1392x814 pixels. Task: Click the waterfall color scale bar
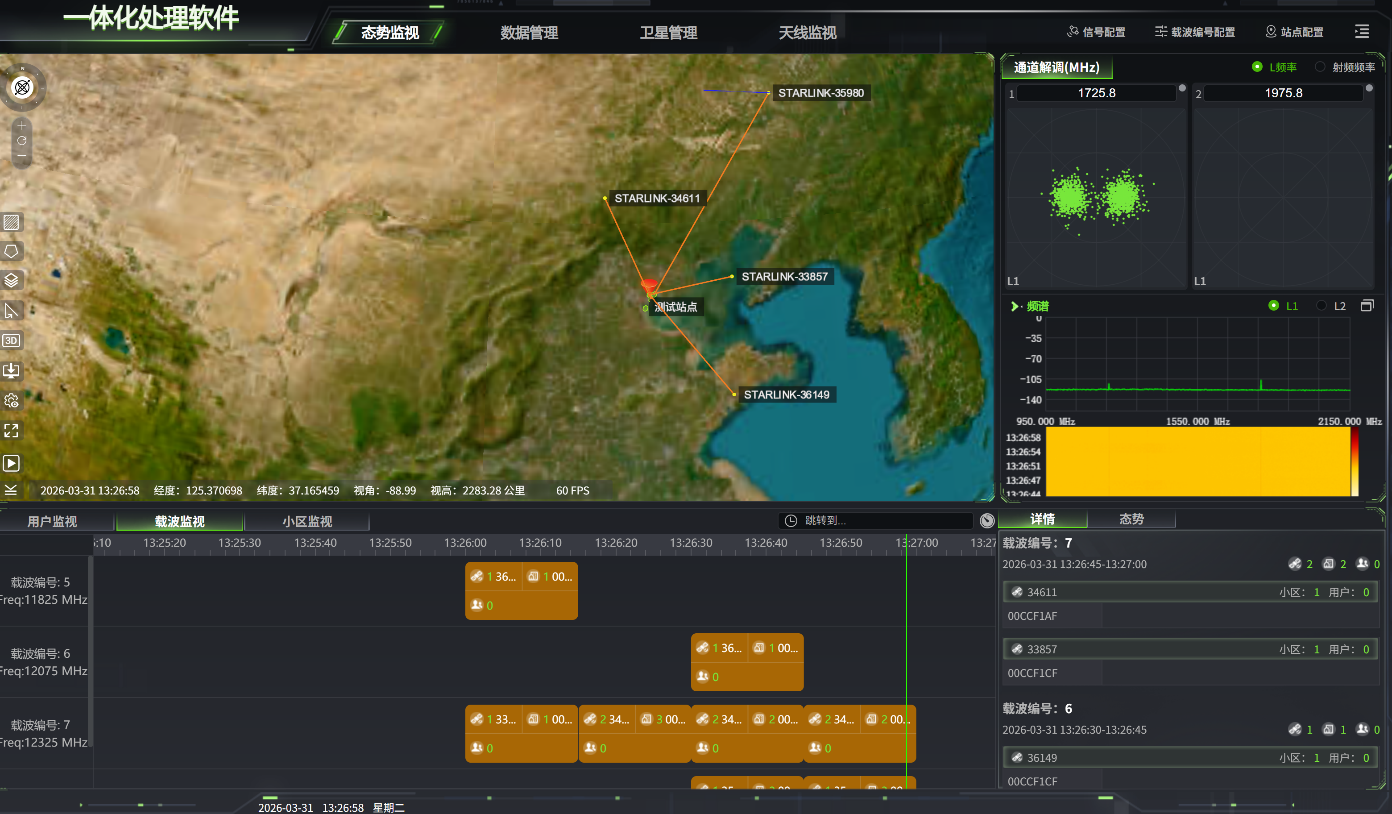coord(1355,461)
